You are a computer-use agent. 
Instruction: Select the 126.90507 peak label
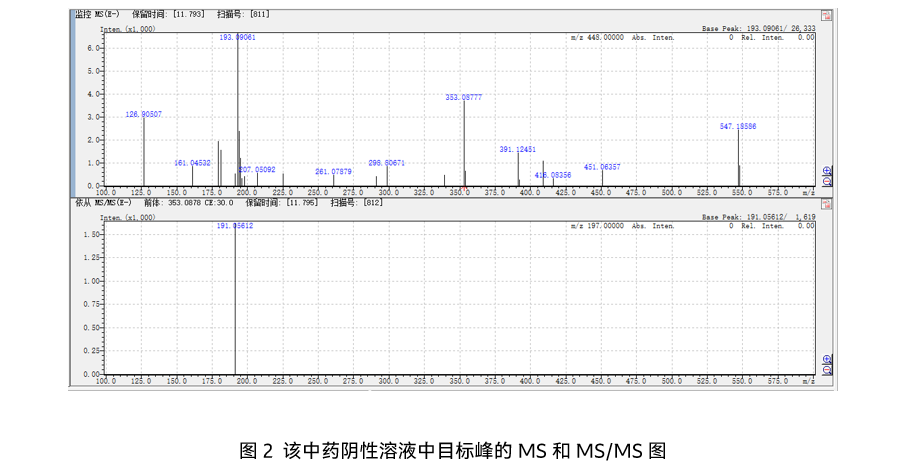[x=143, y=115]
